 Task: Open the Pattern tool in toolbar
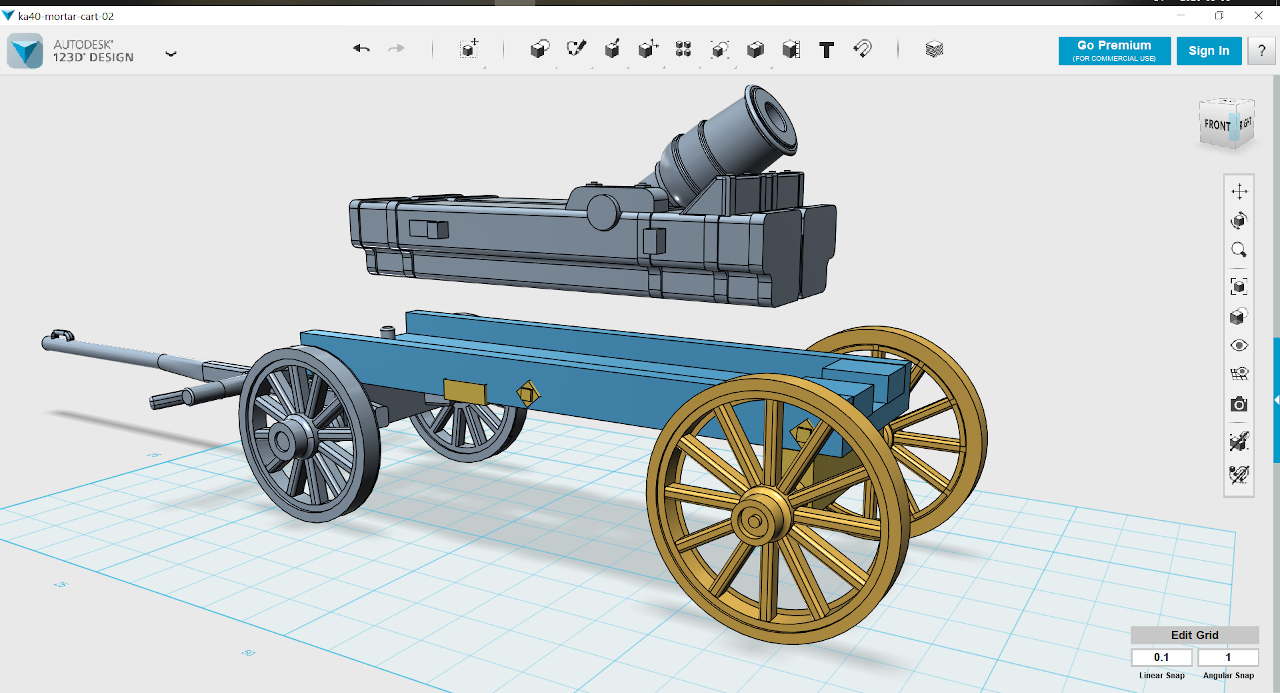click(684, 49)
